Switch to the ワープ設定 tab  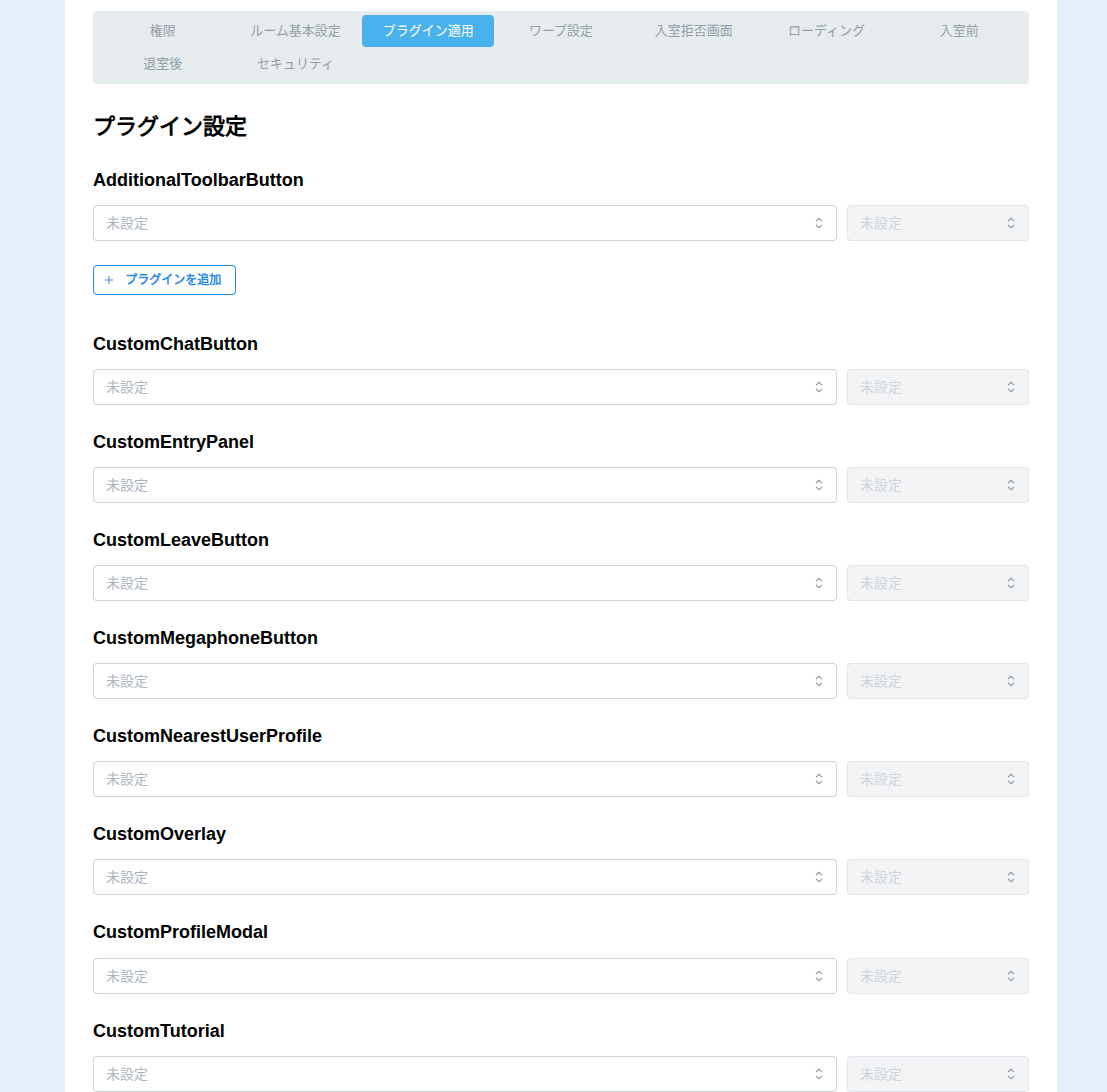(561, 31)
